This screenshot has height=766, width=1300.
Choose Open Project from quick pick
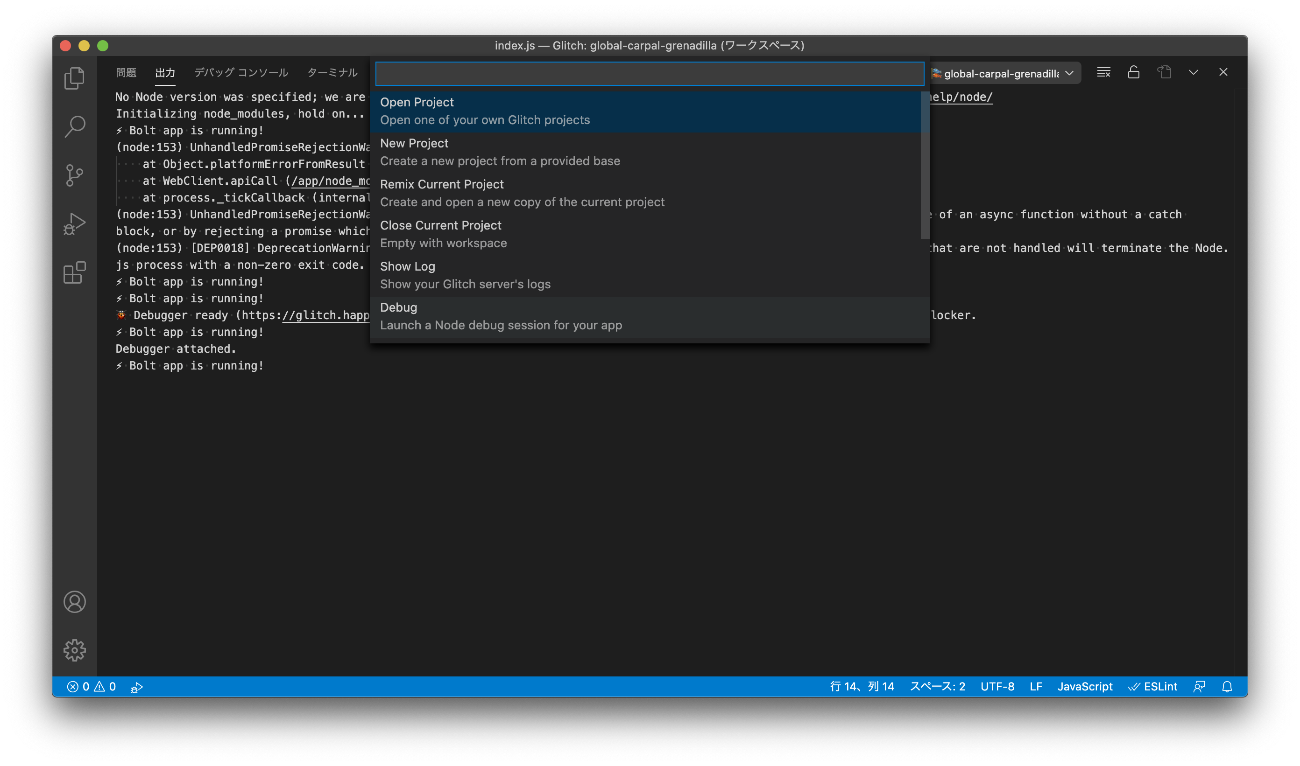645,111
